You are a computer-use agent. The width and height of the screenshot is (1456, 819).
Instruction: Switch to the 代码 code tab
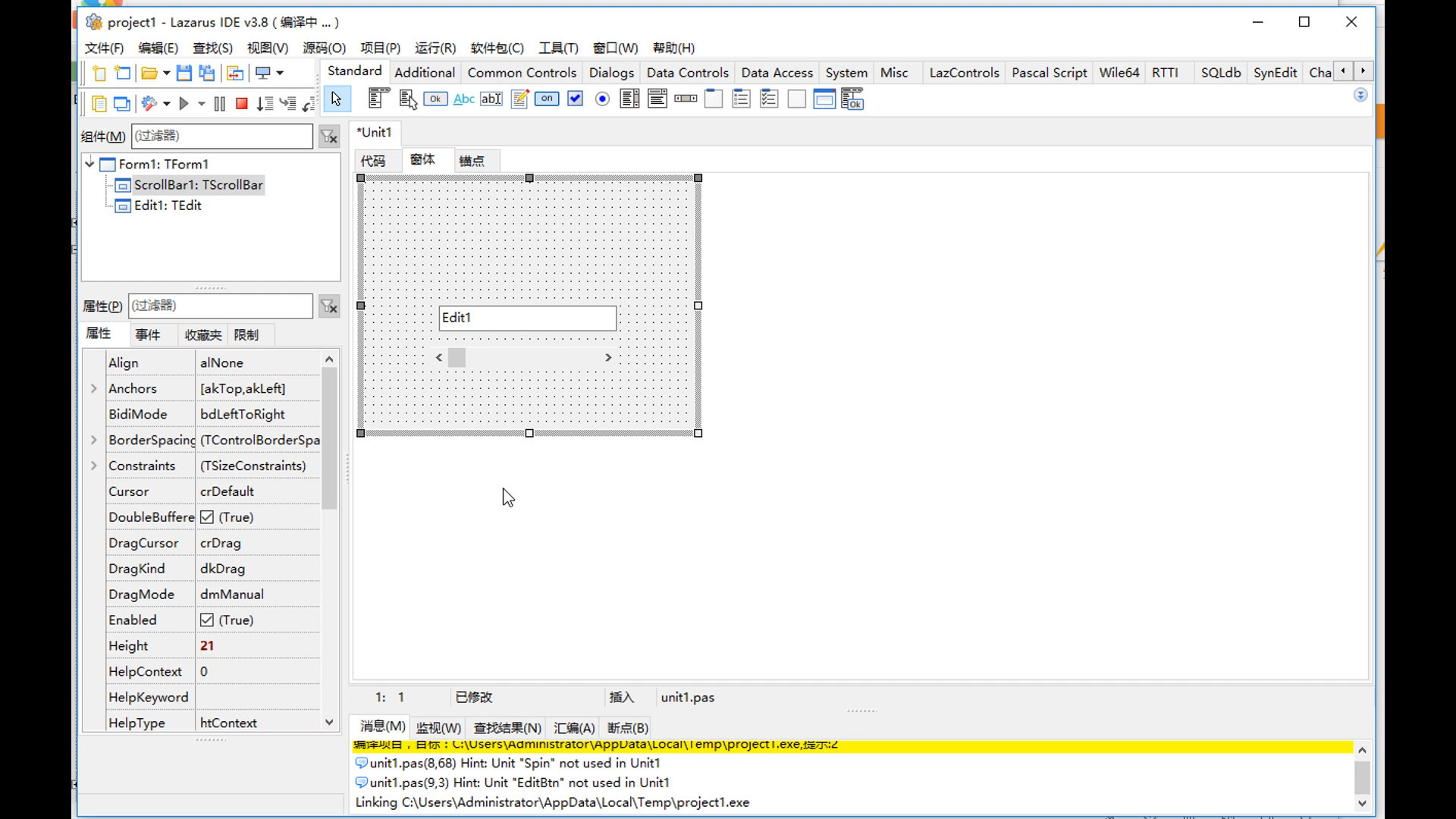point(372,161)
